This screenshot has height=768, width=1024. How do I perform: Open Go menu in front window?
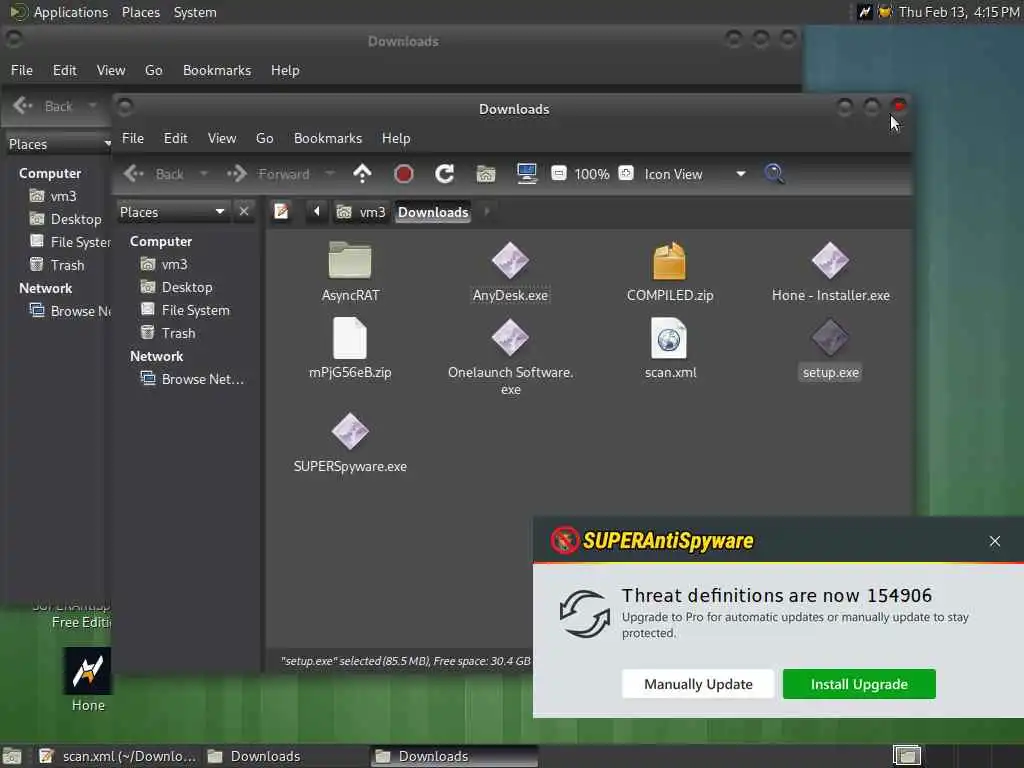[x=264, y=138]
